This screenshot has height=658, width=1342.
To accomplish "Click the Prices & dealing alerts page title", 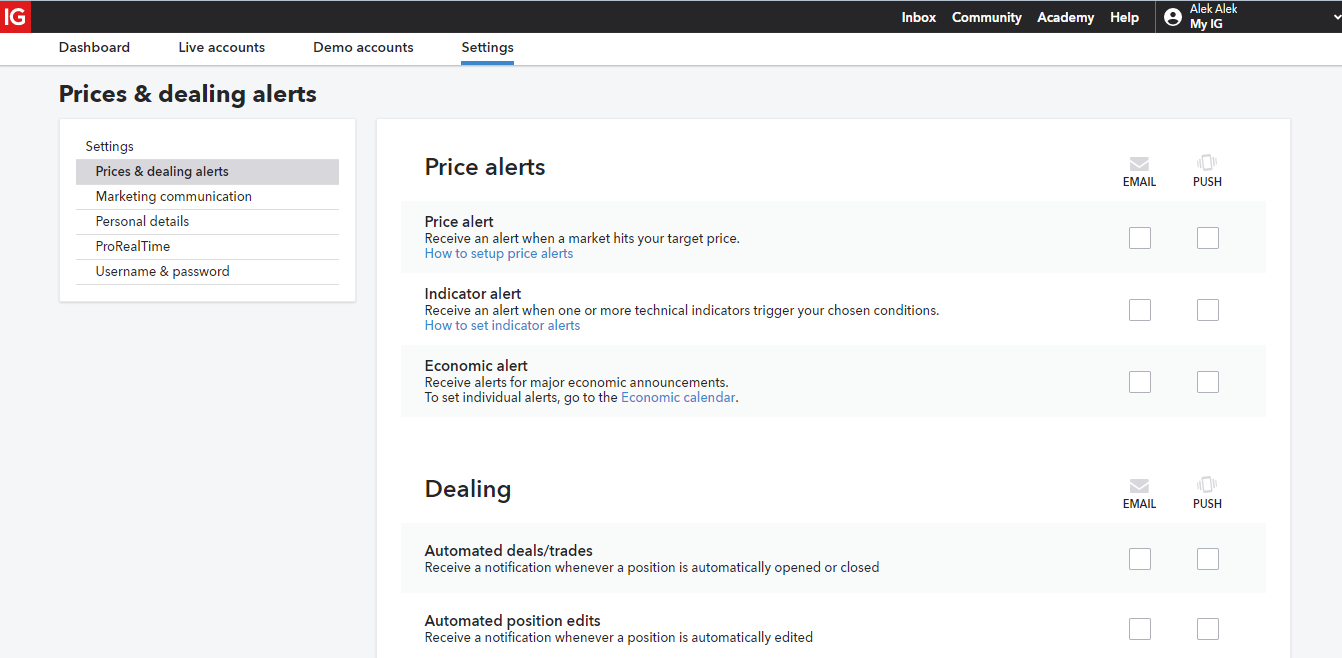I will pos(188,94).
